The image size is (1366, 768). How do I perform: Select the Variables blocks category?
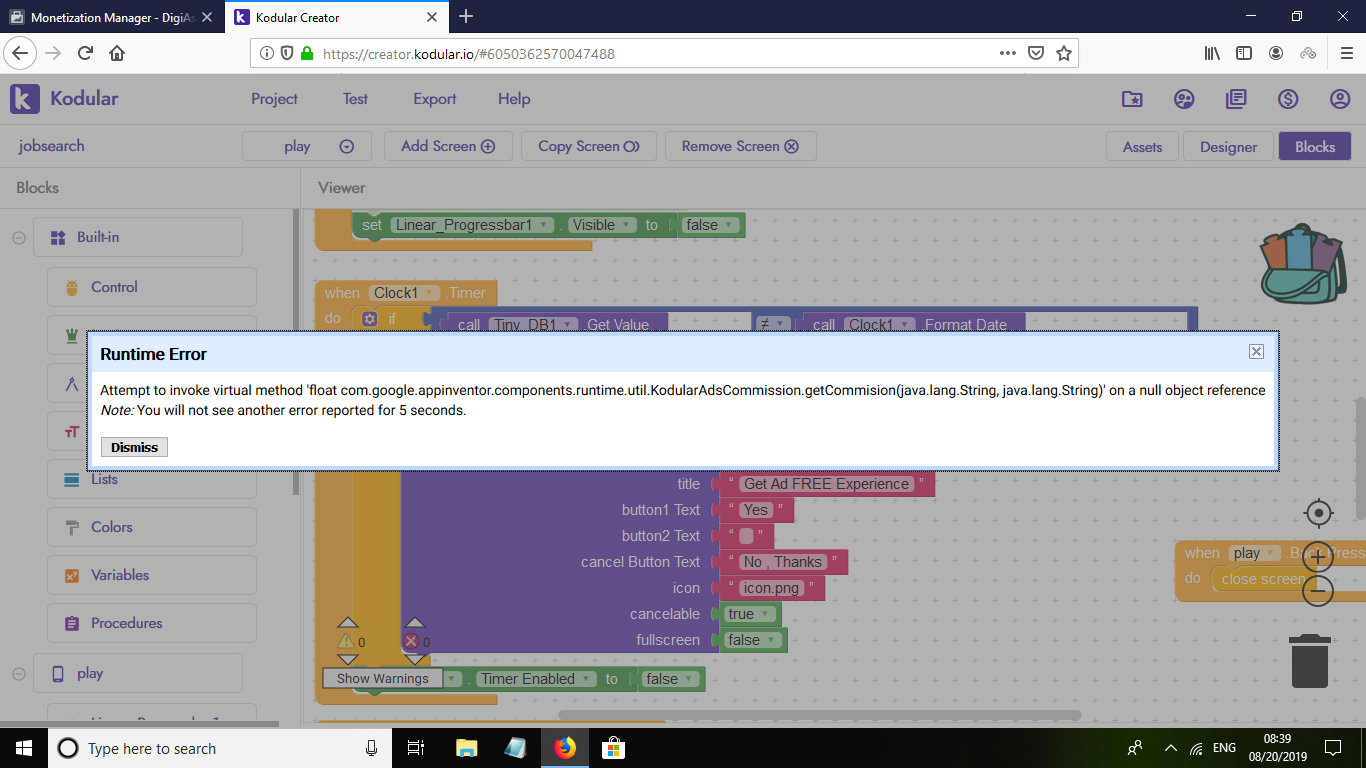point(152,575)
